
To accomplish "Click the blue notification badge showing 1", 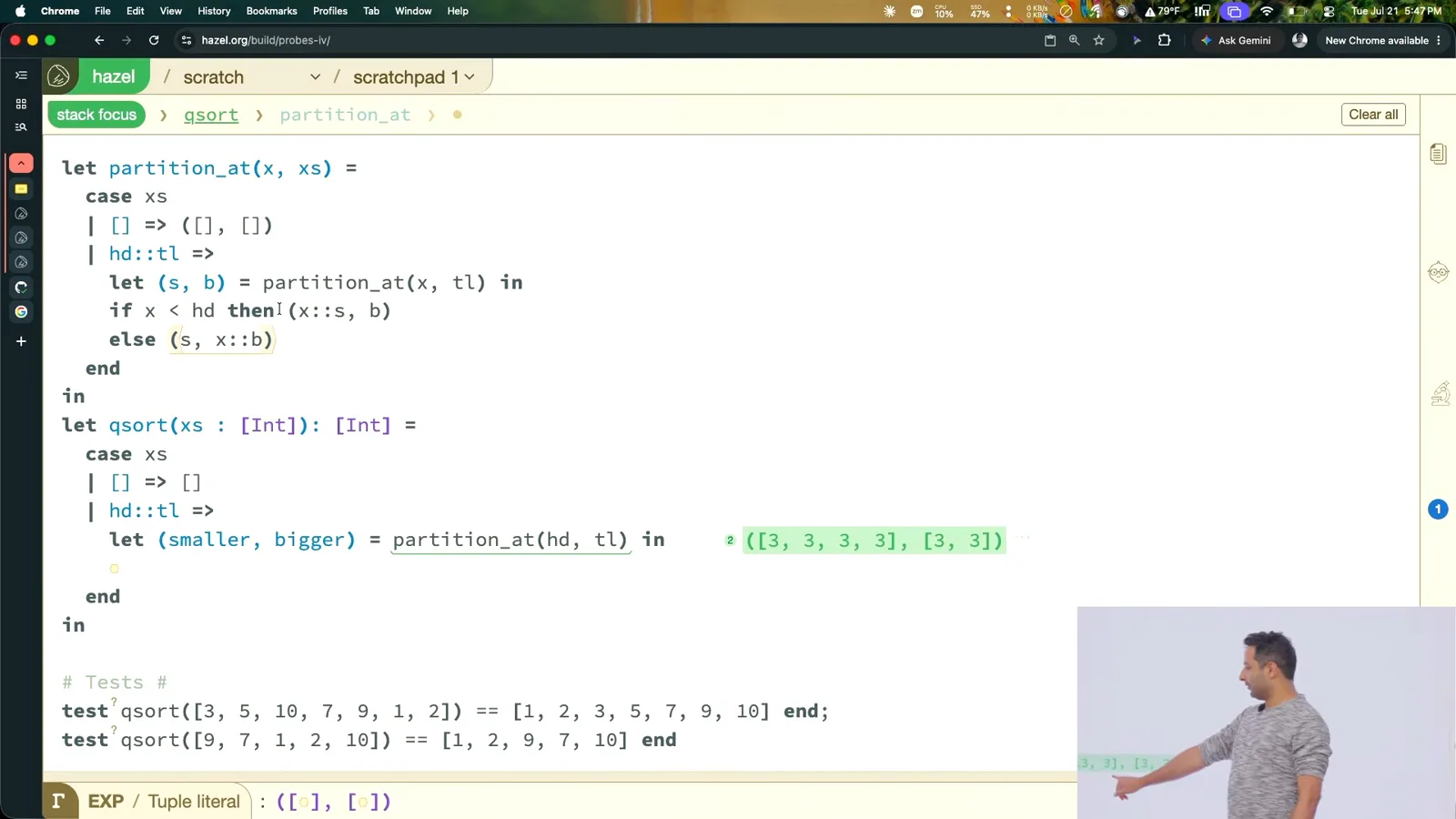I will pos(1438,510).
